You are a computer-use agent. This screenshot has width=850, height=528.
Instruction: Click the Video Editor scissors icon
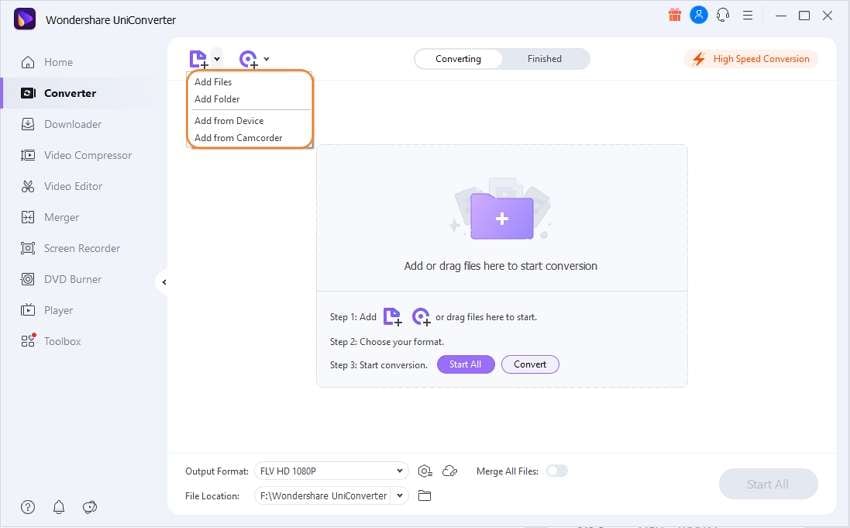tap(28, 186)
